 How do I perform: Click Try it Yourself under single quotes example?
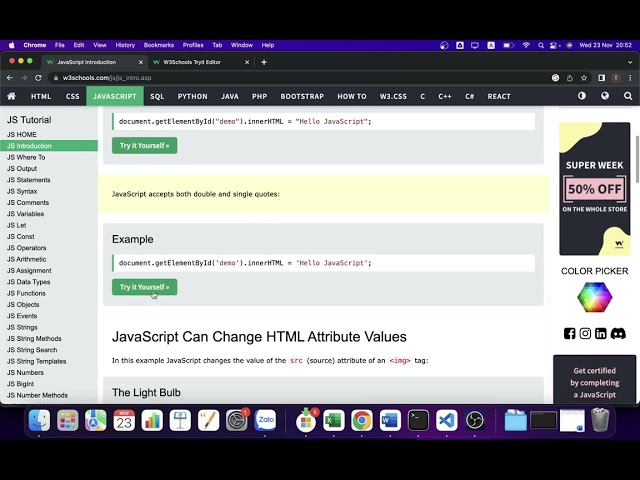[x=144, y=287]
